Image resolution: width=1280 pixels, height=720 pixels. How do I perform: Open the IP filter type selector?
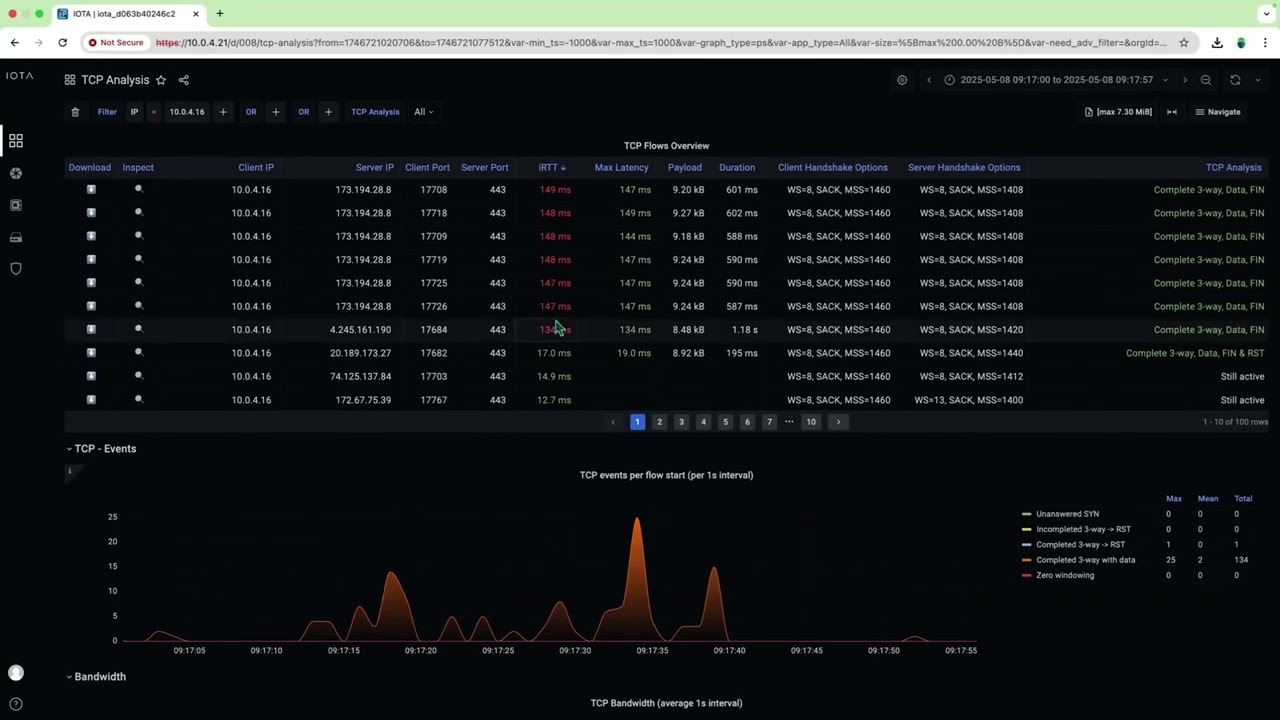[x=134, y=112]
